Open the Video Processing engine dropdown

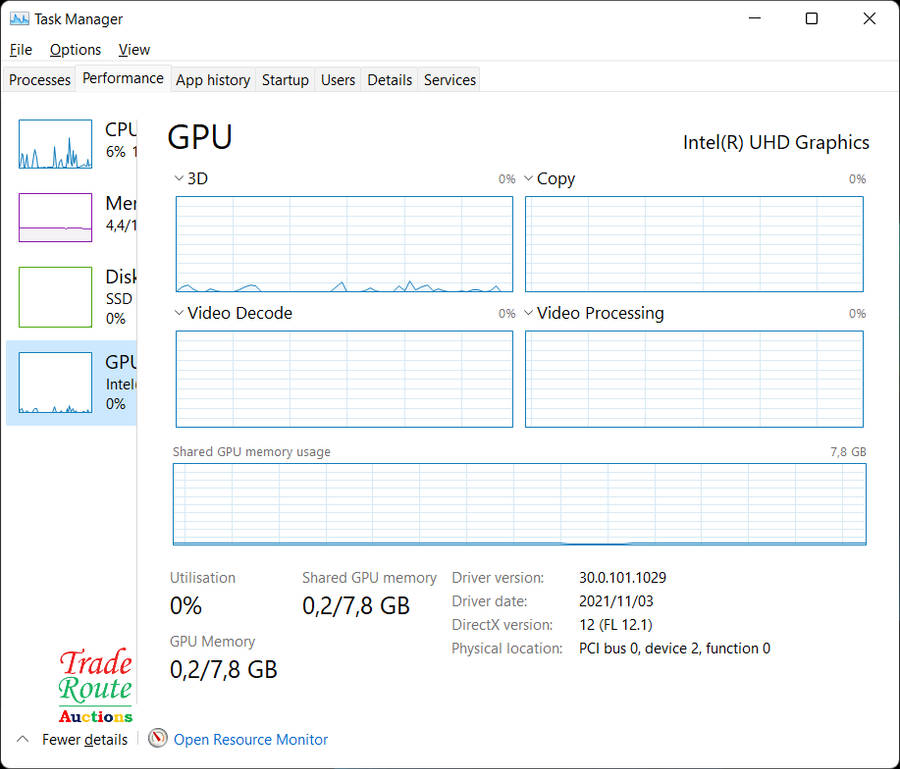tap(529, 313)
